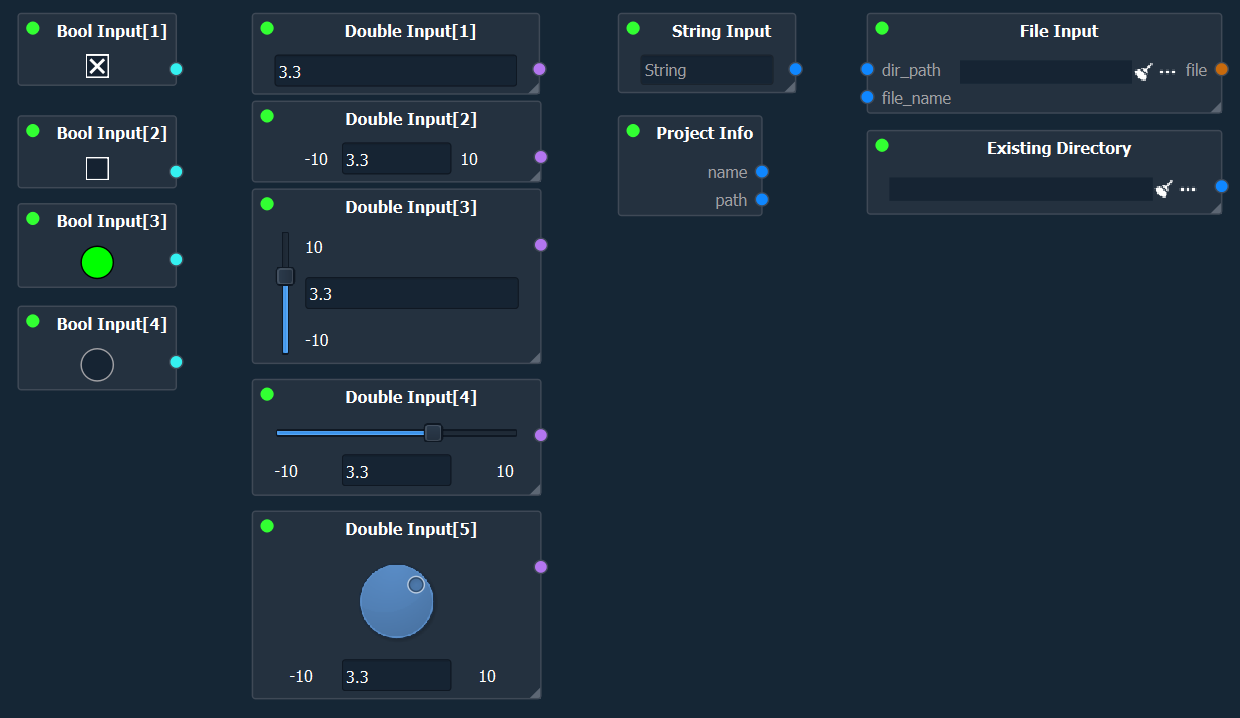Click the Double Input[4] horizontal slider handle
Image resolution: width=1240 pixels, height=718 pixels.
coord(433,433)
